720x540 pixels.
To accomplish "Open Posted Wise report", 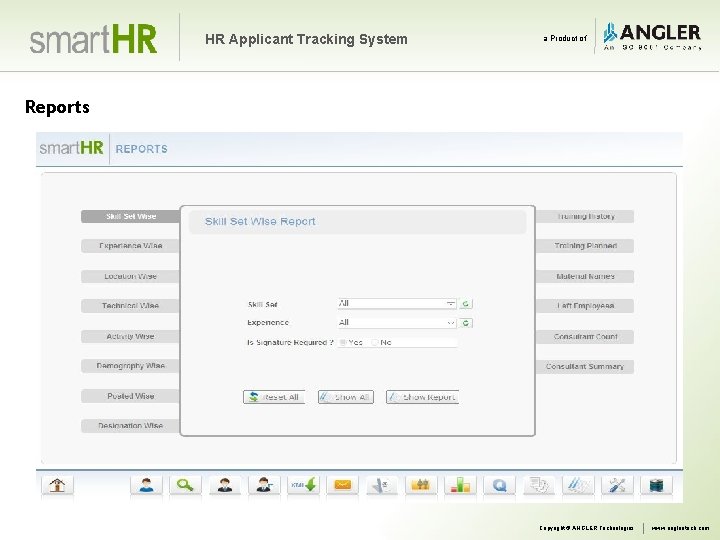I will [x=131, y=396].
